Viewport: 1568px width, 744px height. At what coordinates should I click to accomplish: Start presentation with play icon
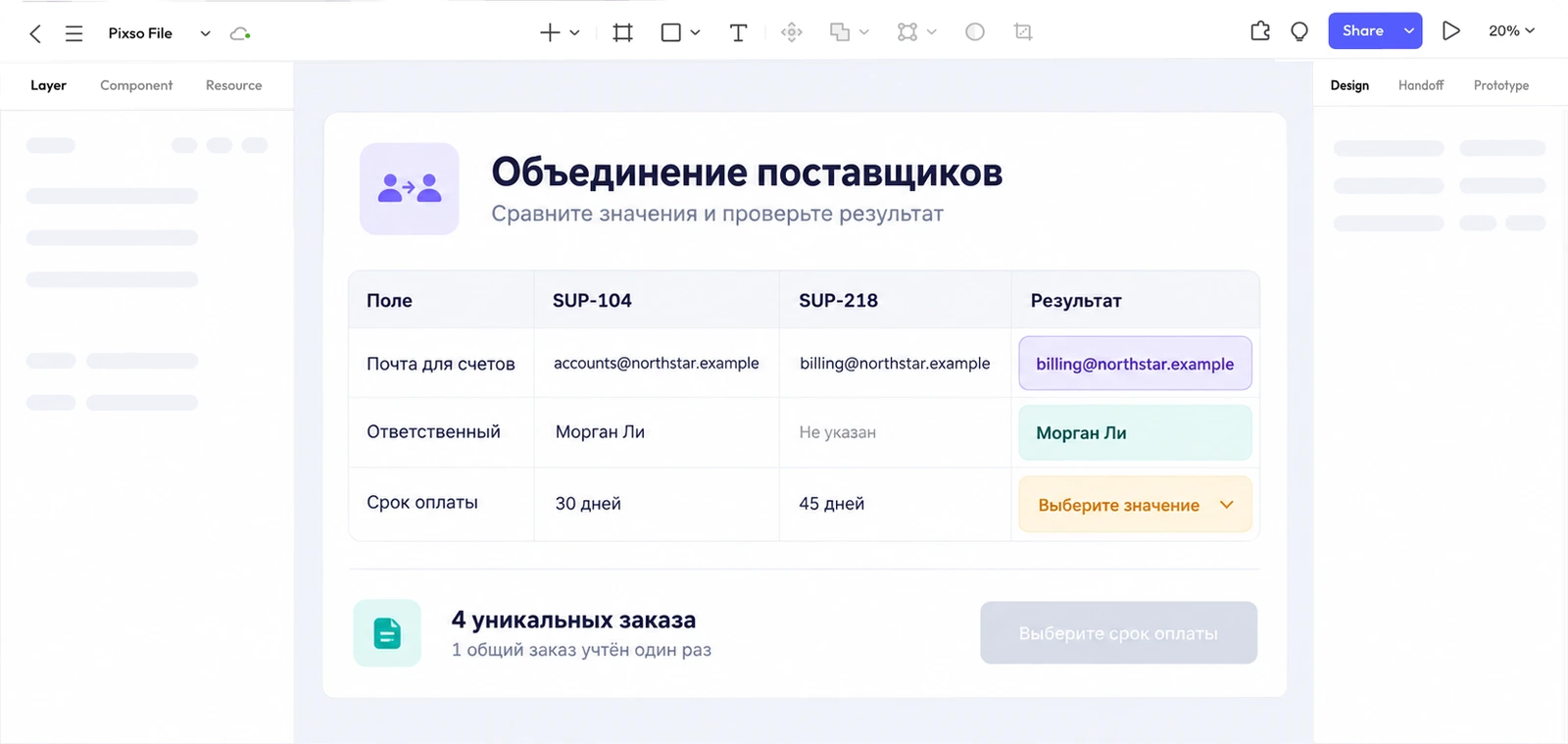coord(1451,31)
